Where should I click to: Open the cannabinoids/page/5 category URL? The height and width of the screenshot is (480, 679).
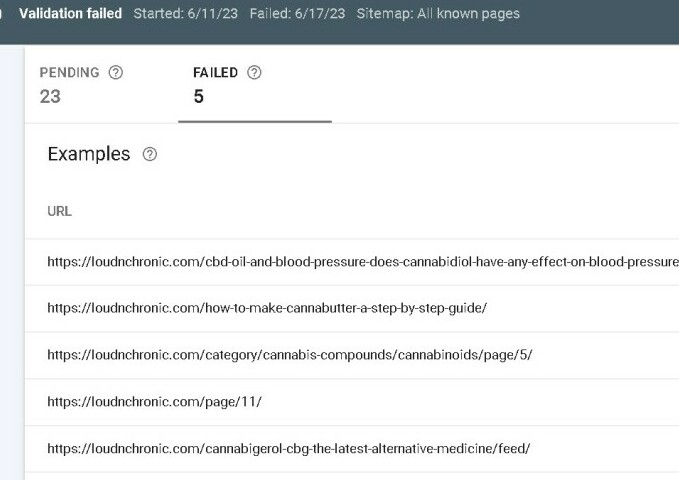pyautogui.click(x=290, y=355)
